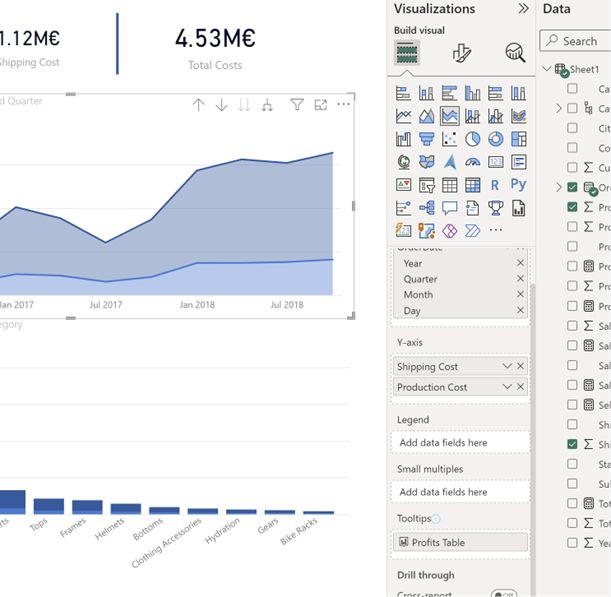Choose the Power Automate visual

tap(473, 231)
